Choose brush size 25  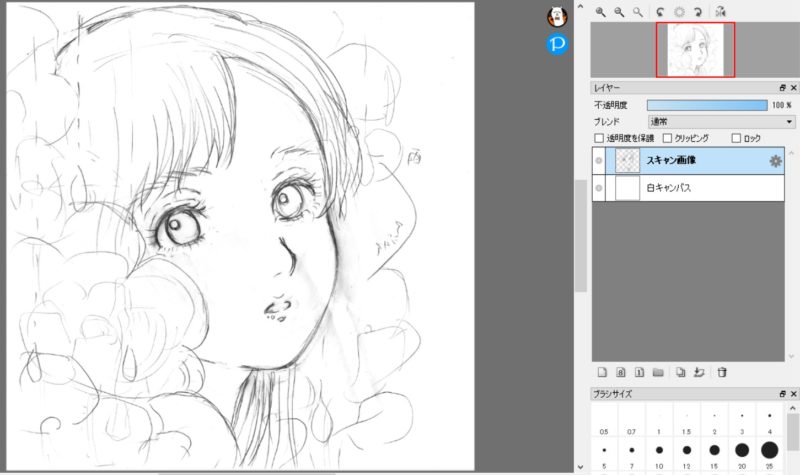(769, 456)
